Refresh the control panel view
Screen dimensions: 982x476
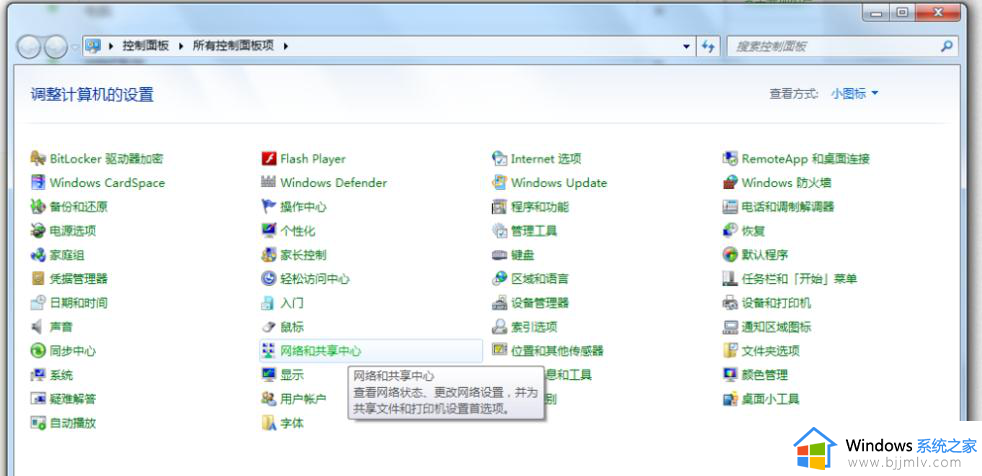pyautogui.click(x=708, y=46)
